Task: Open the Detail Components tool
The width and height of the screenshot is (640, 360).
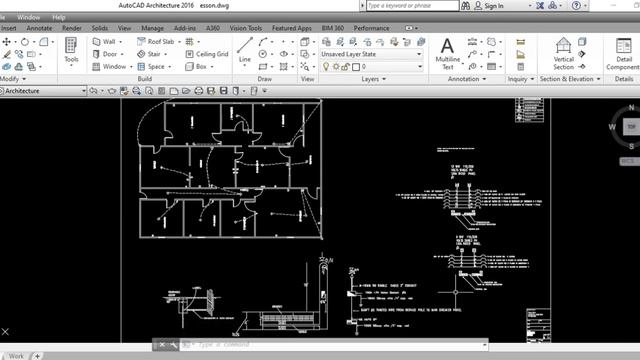Action: [623, 53]
